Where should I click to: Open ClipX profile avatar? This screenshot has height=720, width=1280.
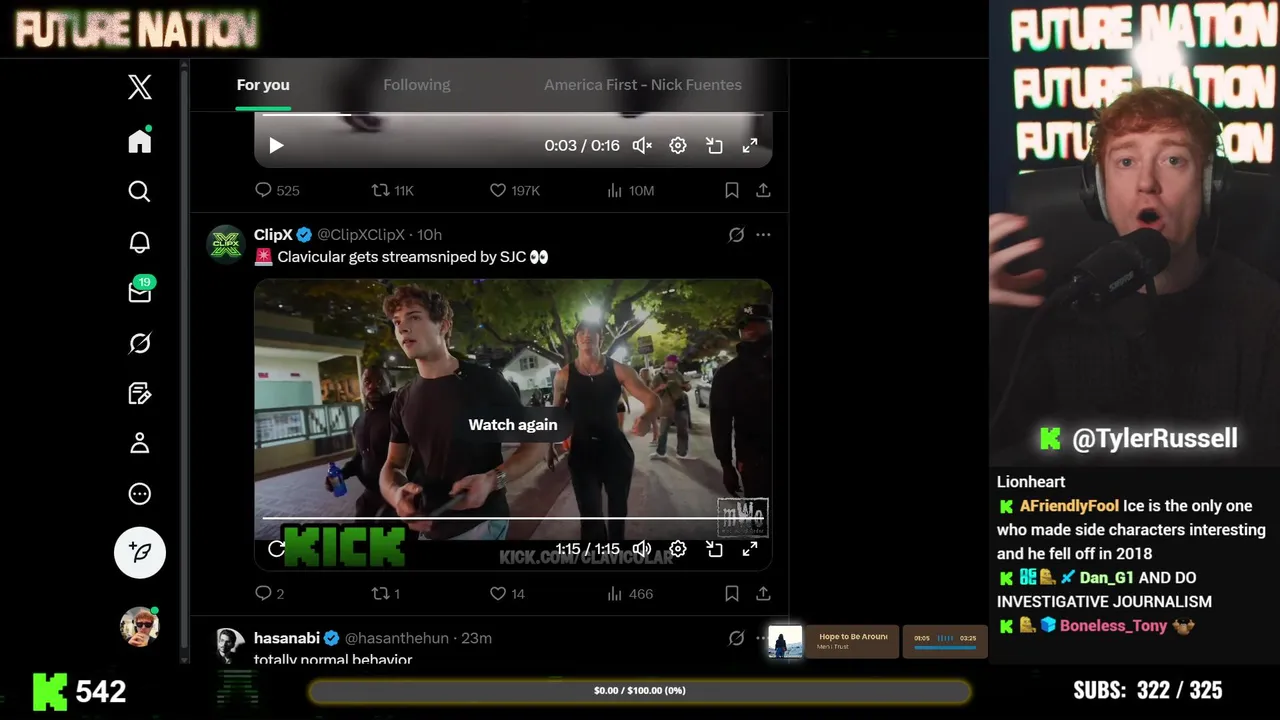[226, 244]
